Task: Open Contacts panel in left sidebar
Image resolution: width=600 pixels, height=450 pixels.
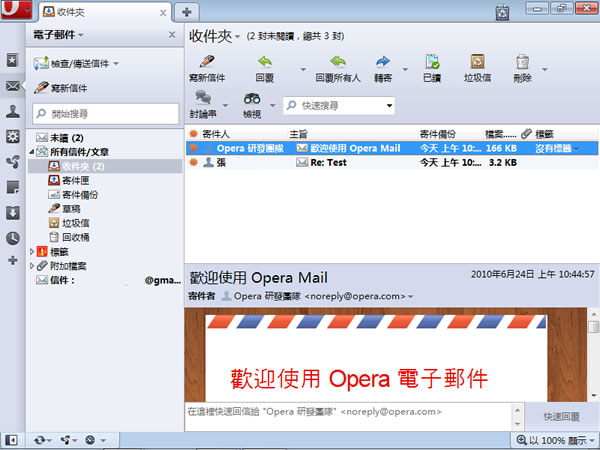Action: (12, 111)
